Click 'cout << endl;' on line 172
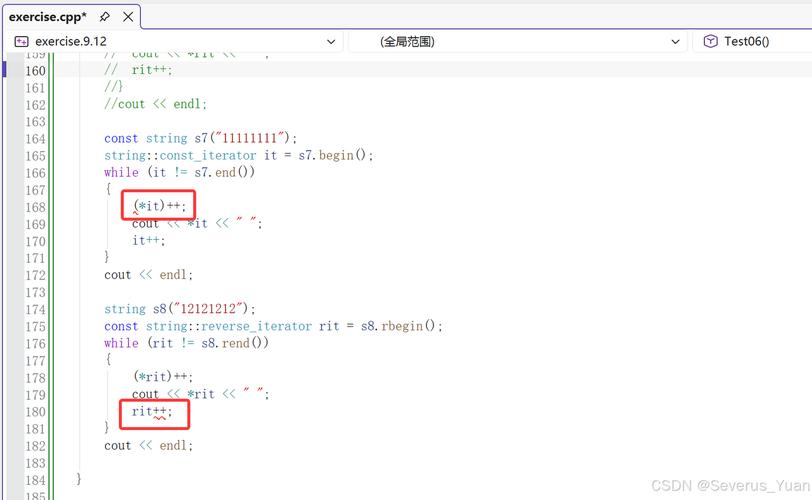The width and height of the screenshot is (812, 500). tap(148, 275)
